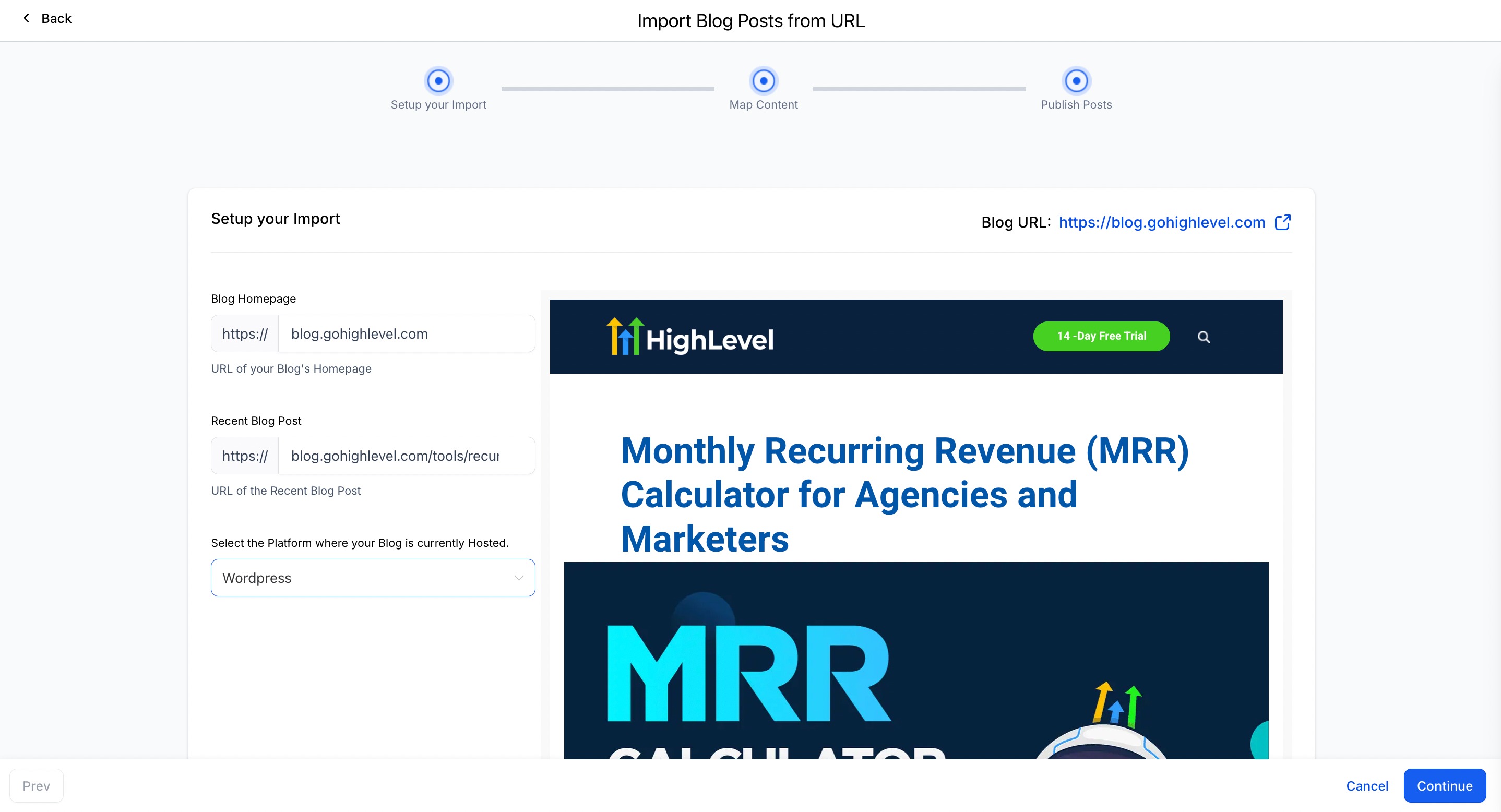
Task: Open the blog.gohighlevel.com URL link
Action: tap(1161, 222)
